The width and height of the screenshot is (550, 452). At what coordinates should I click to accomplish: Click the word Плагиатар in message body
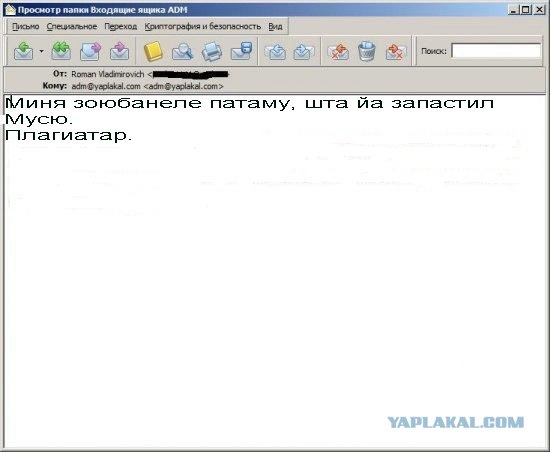pyautogui.click(x=69, y=136)
